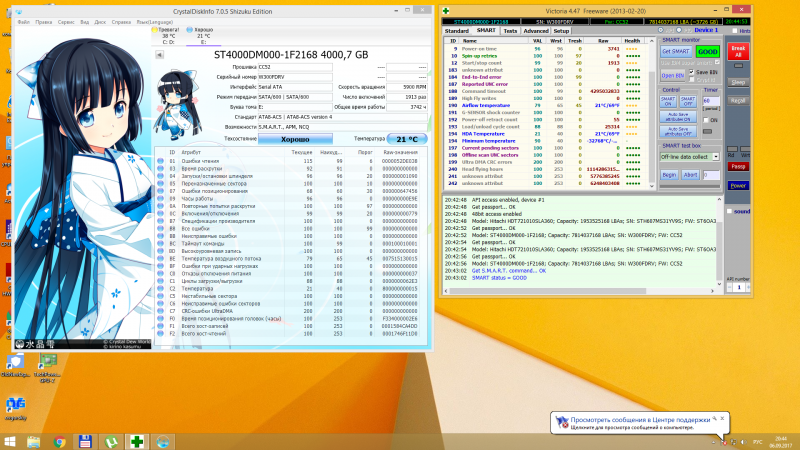Image resolution: width=800 pixels, height=450 pixels.
Task: Click the Timer period input field
Action: pos(711,101)
